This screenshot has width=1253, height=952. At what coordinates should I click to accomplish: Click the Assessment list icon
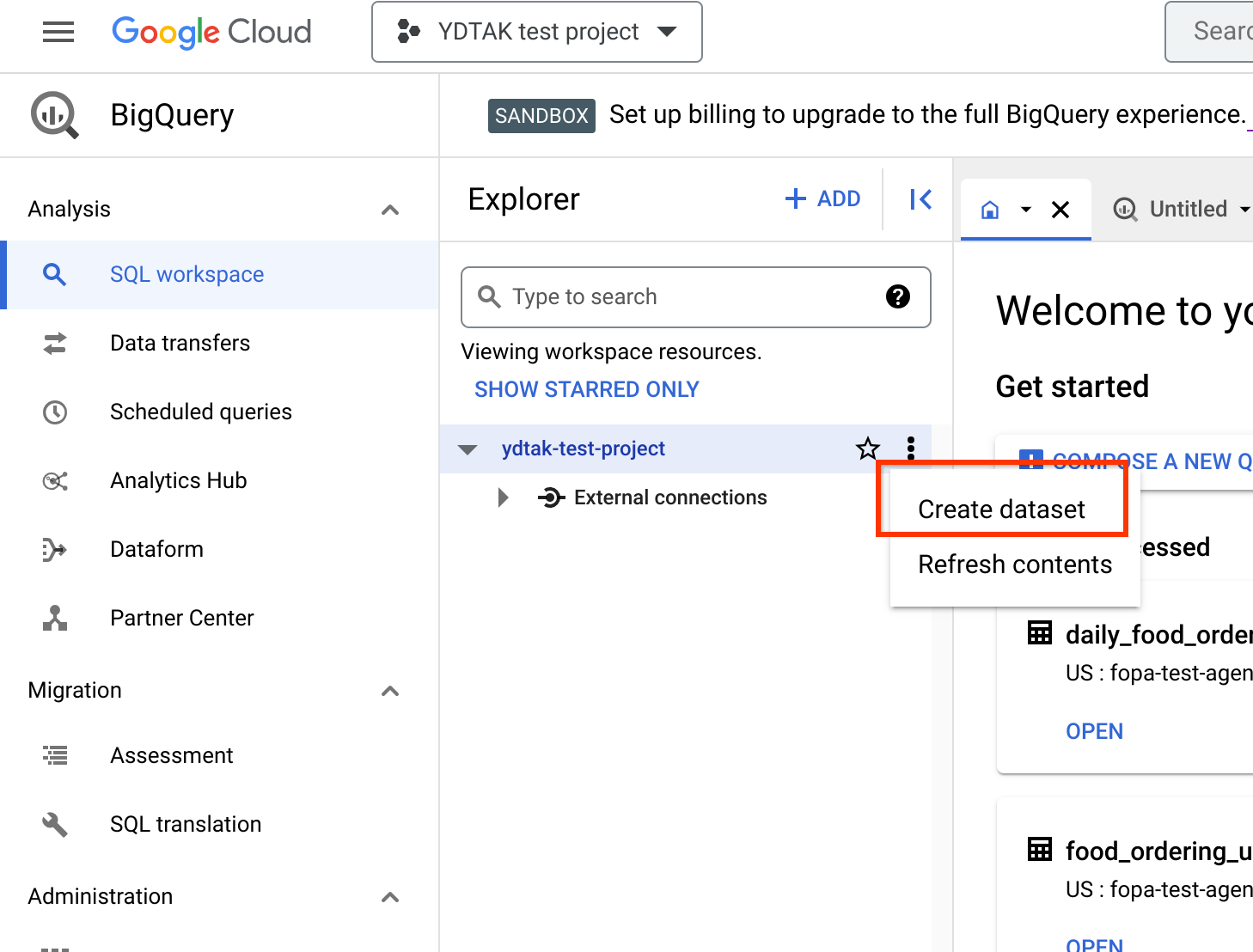tap(55, 756)
